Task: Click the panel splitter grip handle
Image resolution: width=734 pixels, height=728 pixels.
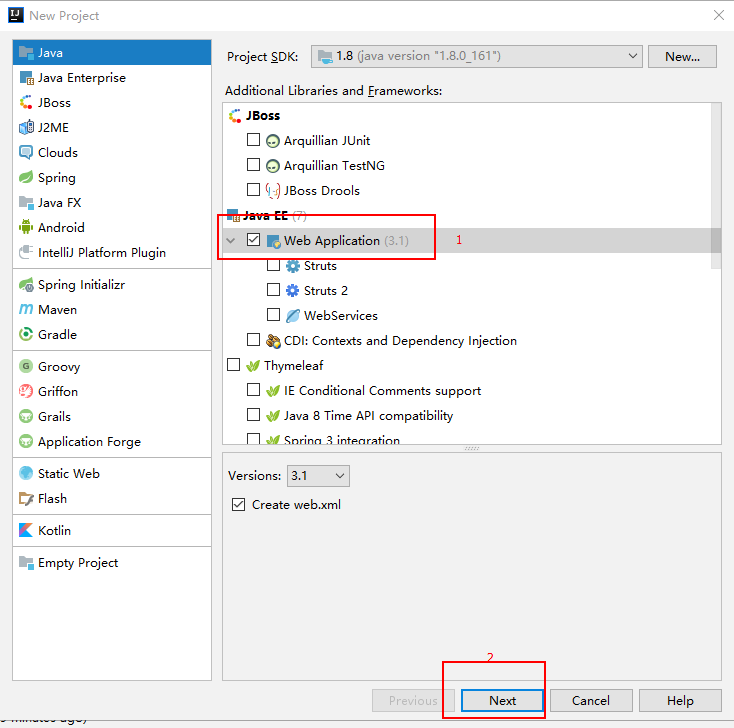Action: tap(472, 449)
